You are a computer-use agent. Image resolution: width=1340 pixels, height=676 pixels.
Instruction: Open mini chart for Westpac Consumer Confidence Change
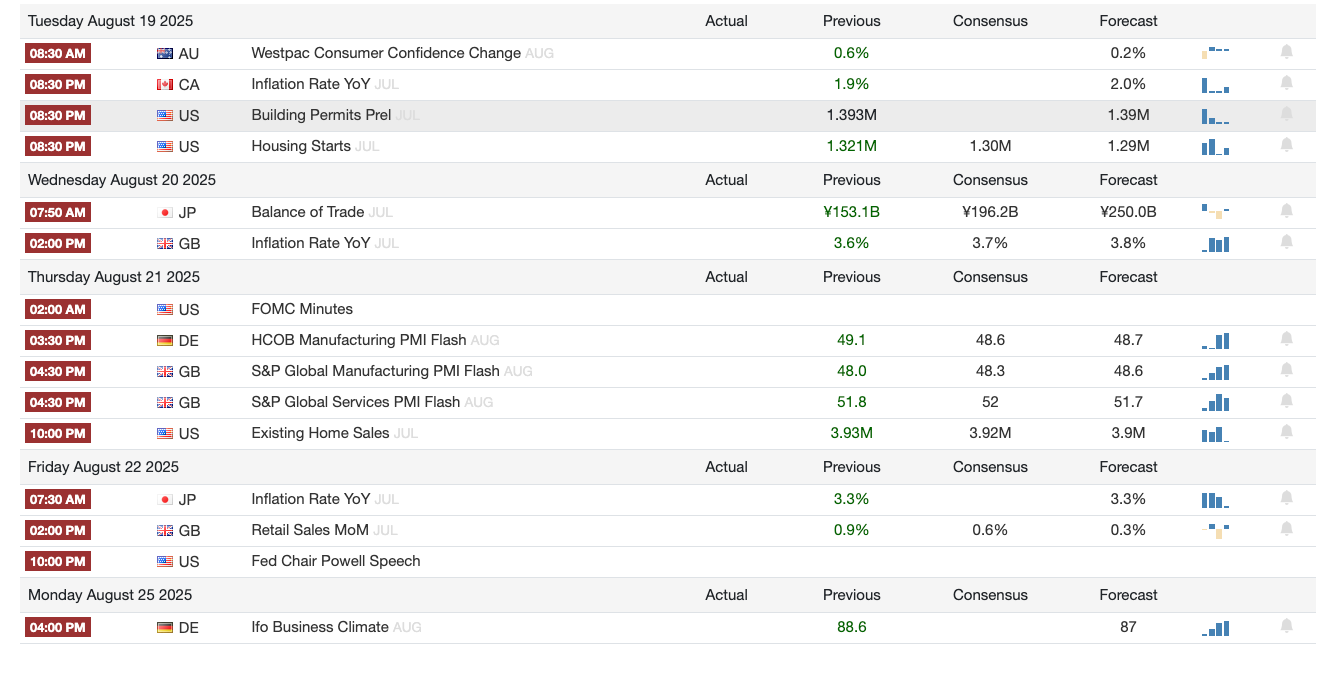pyautogui.click(x=1215, y=52)
